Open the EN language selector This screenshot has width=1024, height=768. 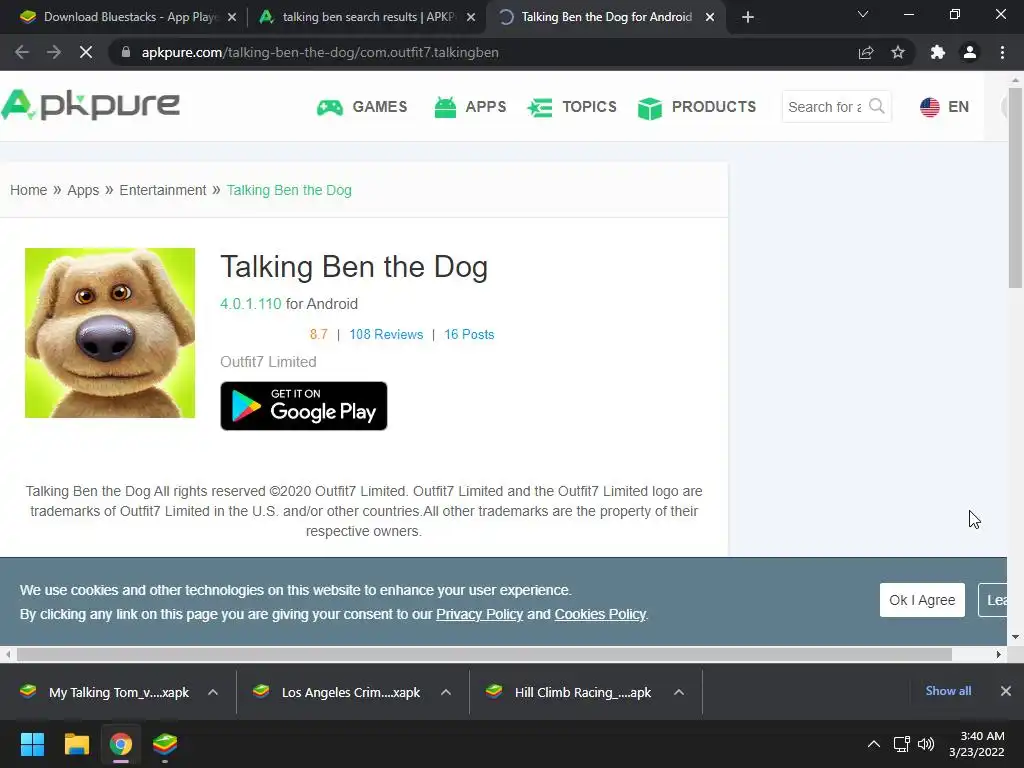944,106
